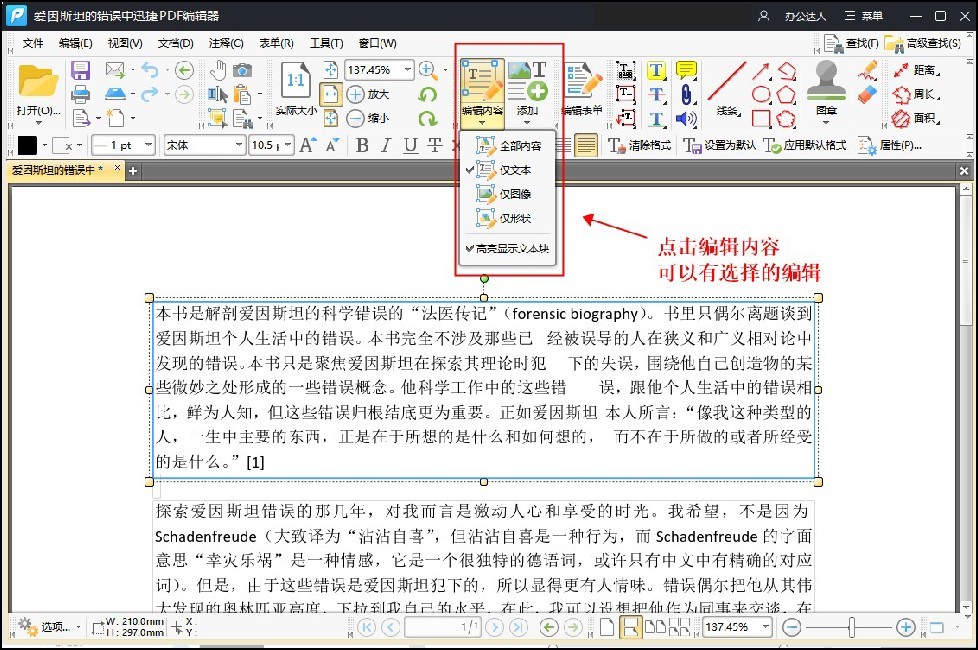Open the 图章 stamp tool
The image size is (978, 650).
click(825, 85)
